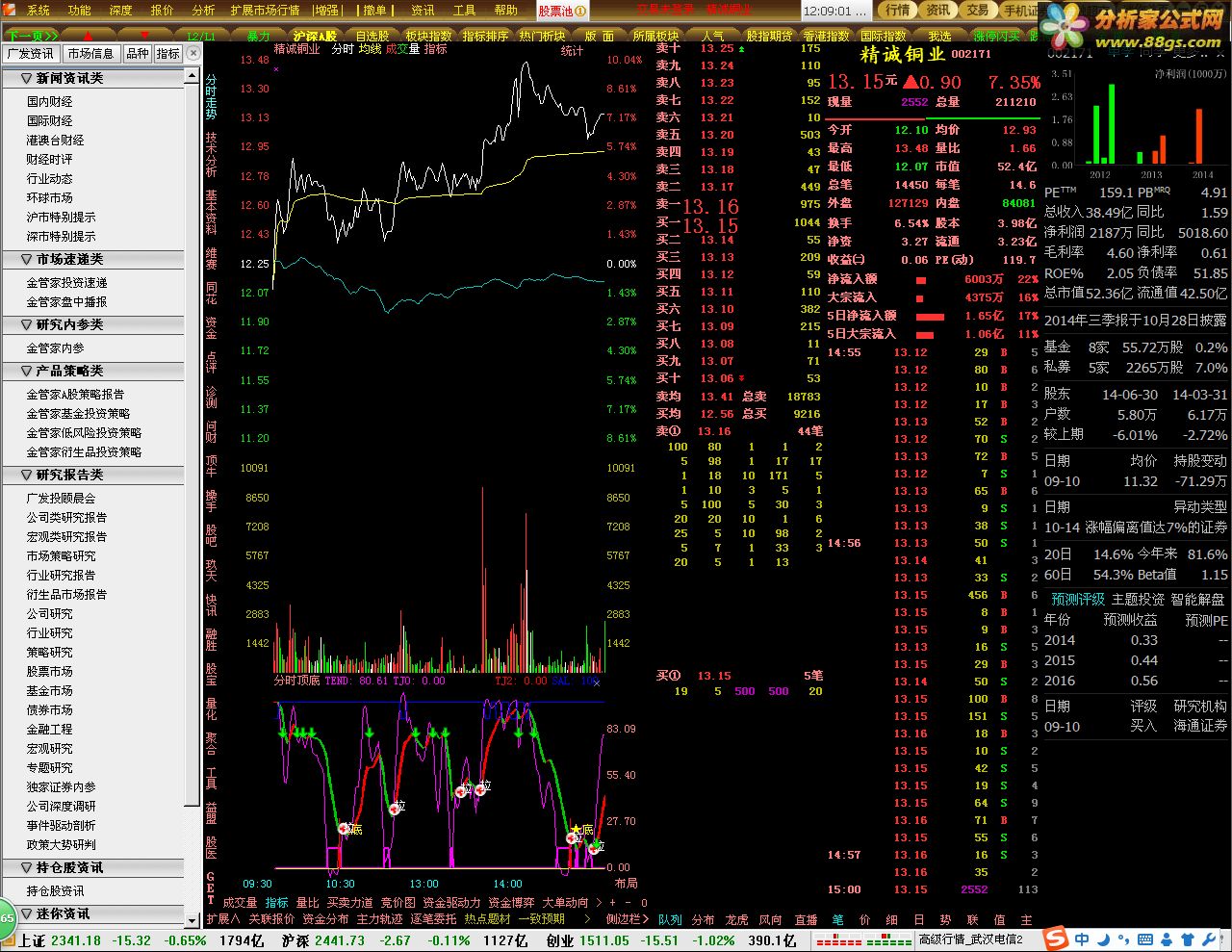Viewport: 1232px width, 952px height.
Task: Select 股吧 in vertical sidebar
Action: (211, 536)
